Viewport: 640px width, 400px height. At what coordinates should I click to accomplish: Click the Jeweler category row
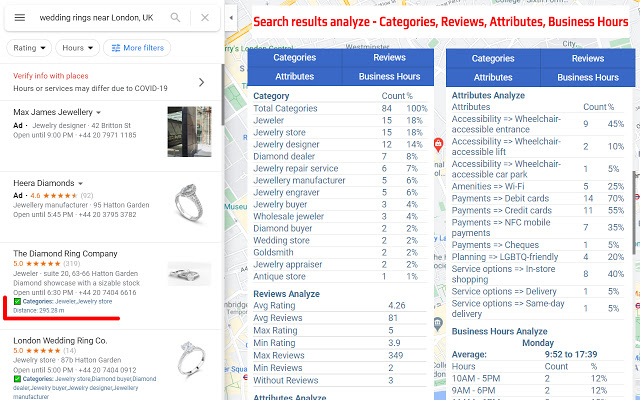340,120
